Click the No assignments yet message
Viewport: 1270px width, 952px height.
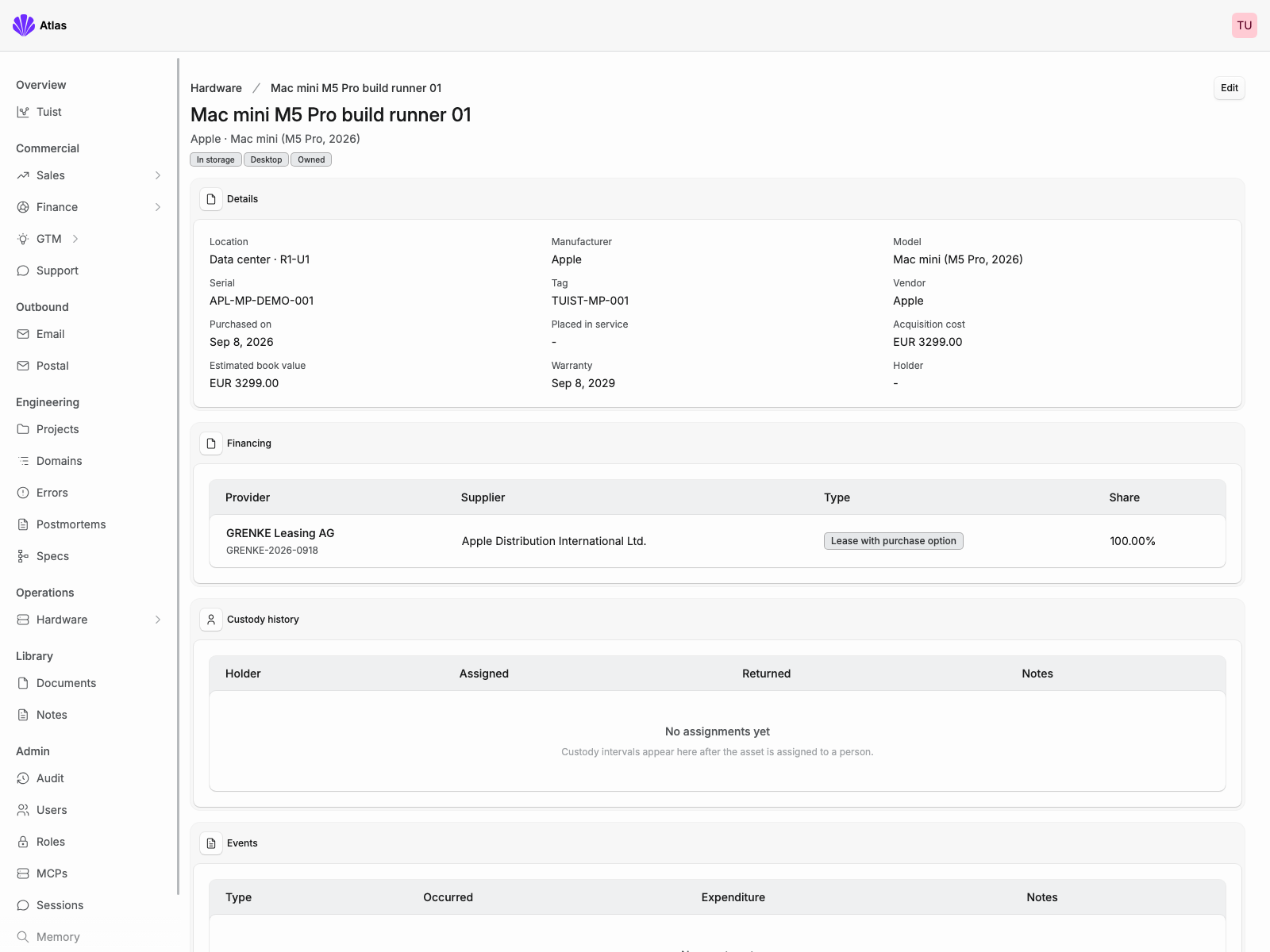click(718, 731)
